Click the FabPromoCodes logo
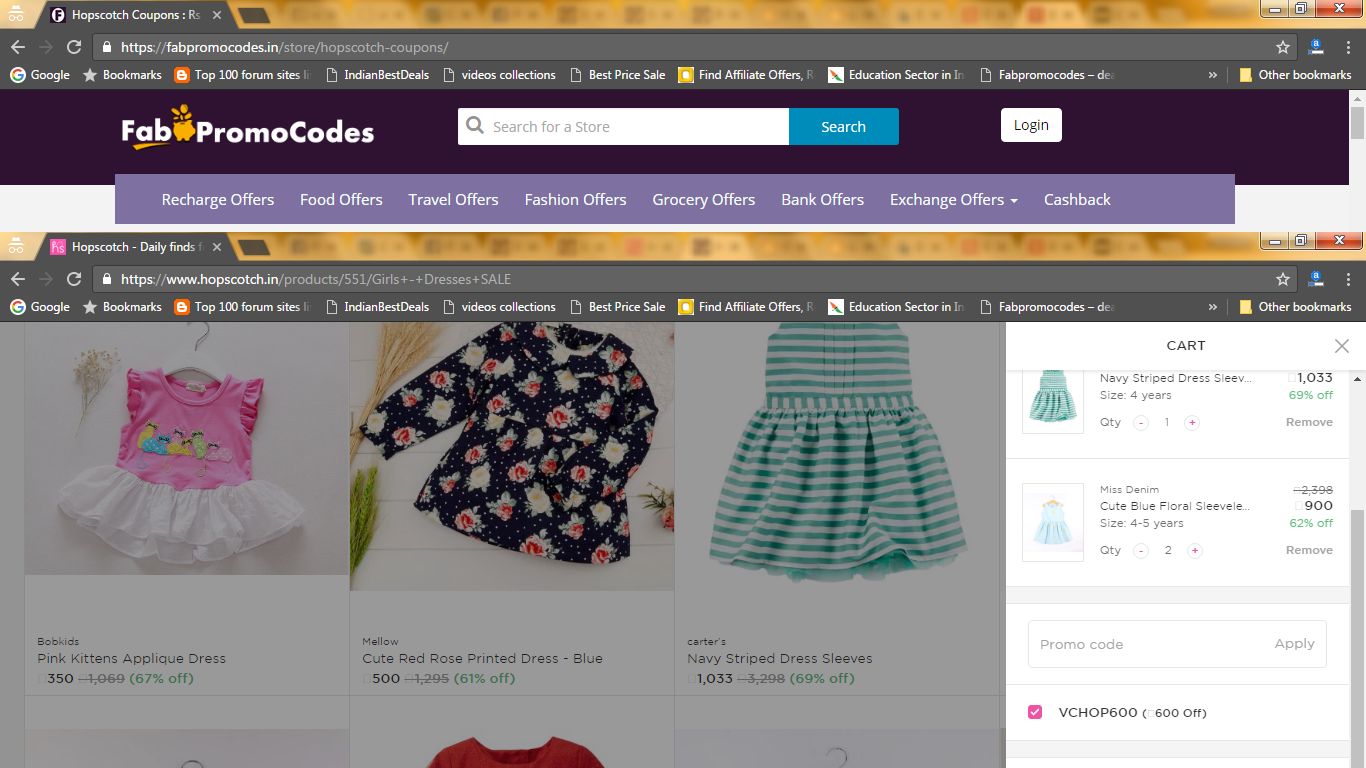Screen dimensions: 1366x768 248,128
